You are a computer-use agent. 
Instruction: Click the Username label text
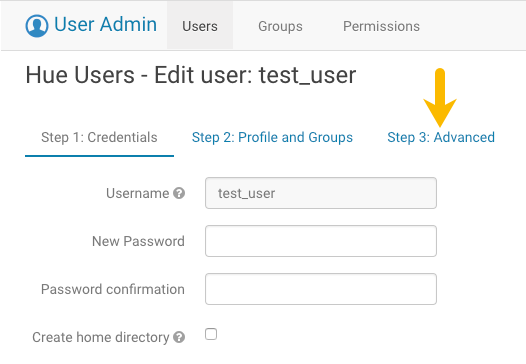coord(138,193)
